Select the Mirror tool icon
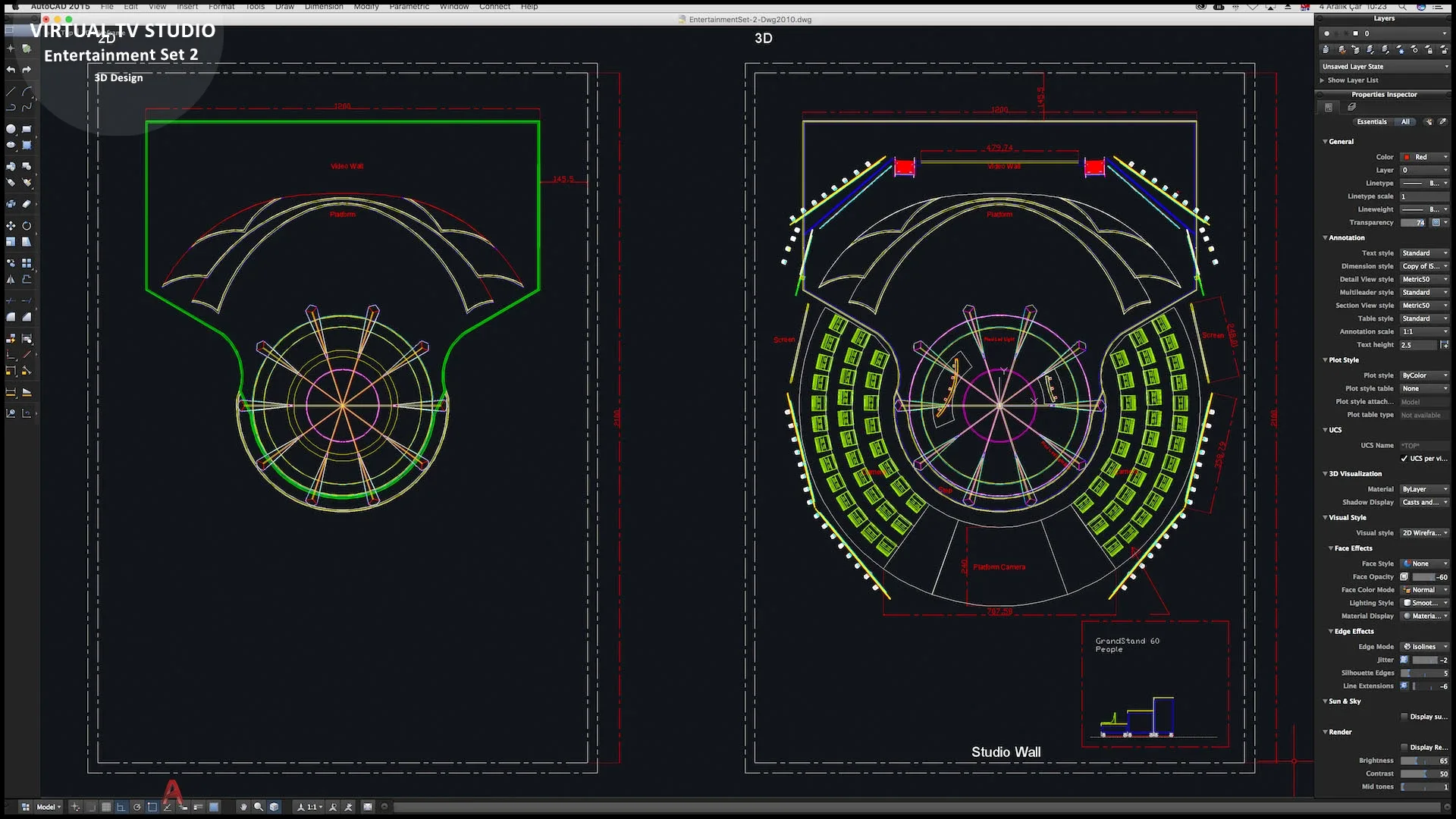This screenshot has width=1456, height=819. (11, 280)
